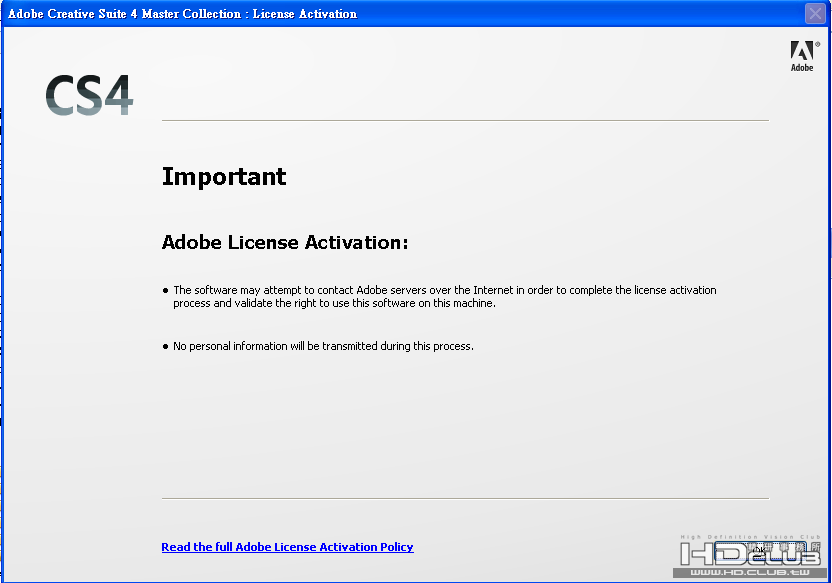Image resolution: width=832 pixels, height=583 pixels.
Task: Click the "Important" heading
Action: pos(224,177)
